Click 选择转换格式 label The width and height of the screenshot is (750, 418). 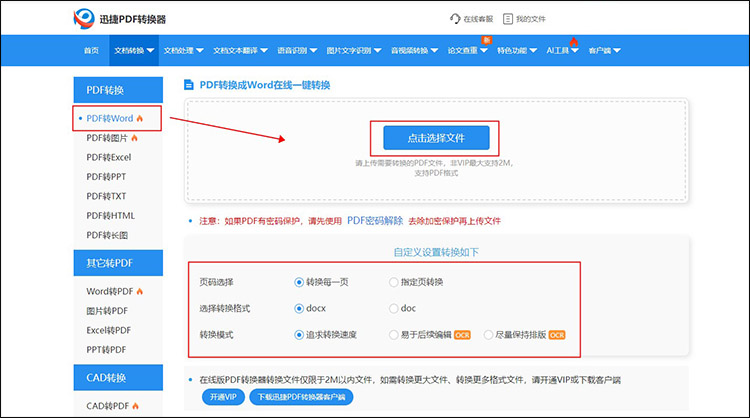(224, 308)
